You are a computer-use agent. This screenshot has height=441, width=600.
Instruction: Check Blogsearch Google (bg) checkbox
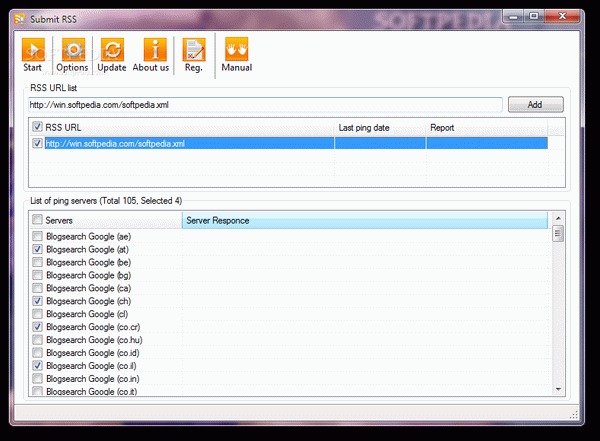37,275
